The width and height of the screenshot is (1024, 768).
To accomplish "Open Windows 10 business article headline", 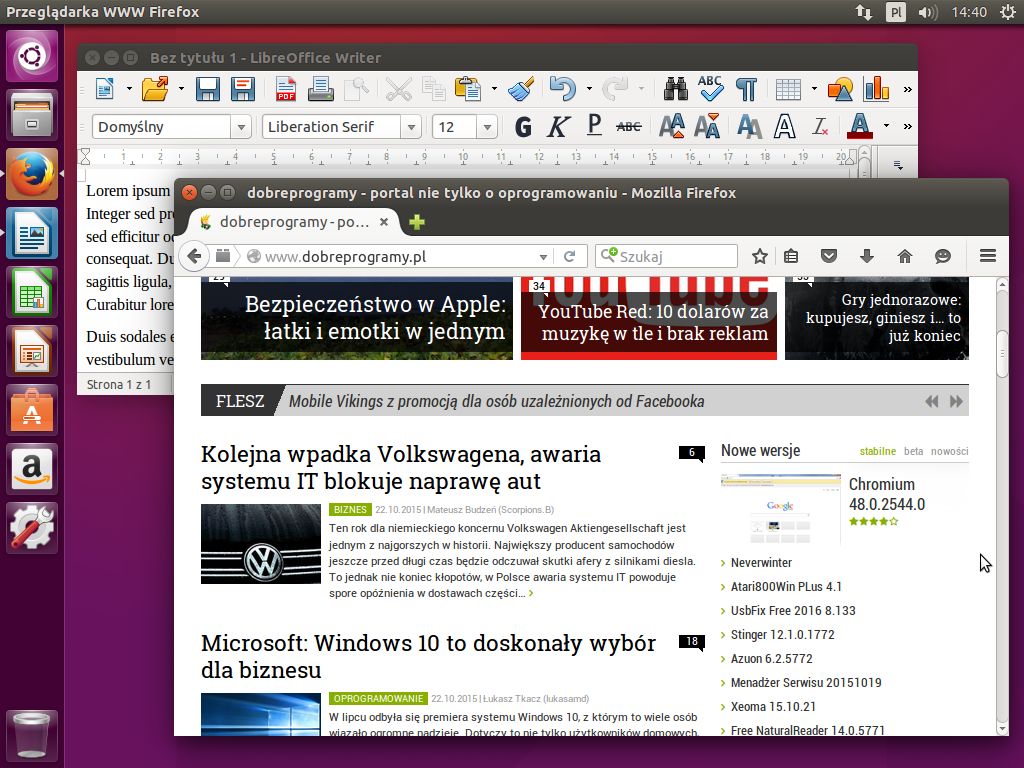I will [428, 656].
